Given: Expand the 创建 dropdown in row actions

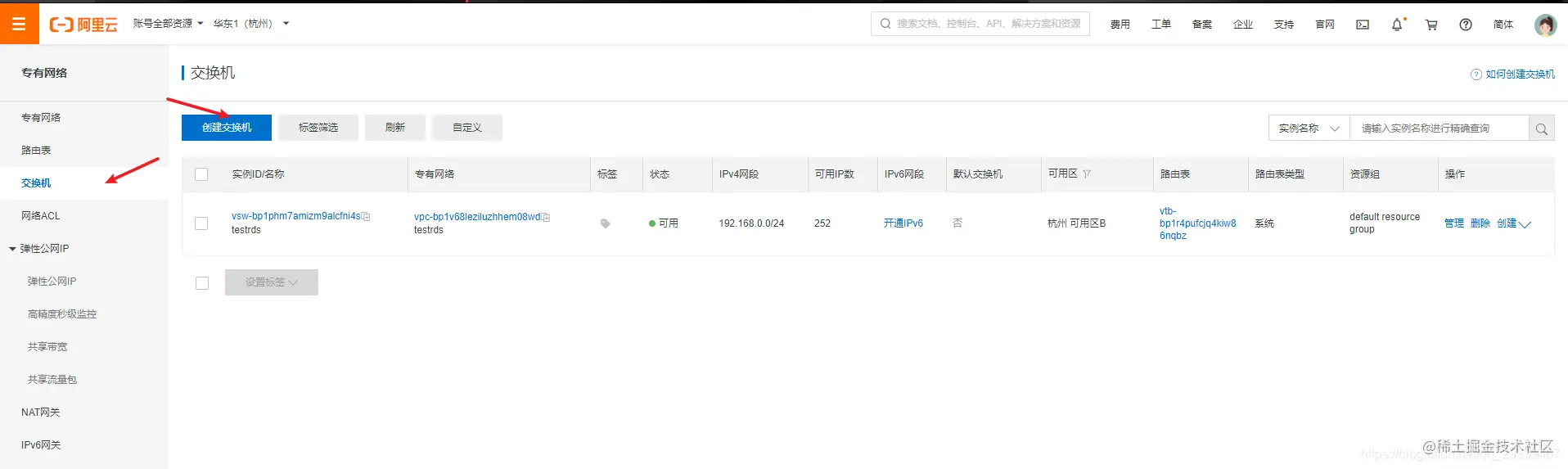Looking at the screenshot, I should point(1513,223).
